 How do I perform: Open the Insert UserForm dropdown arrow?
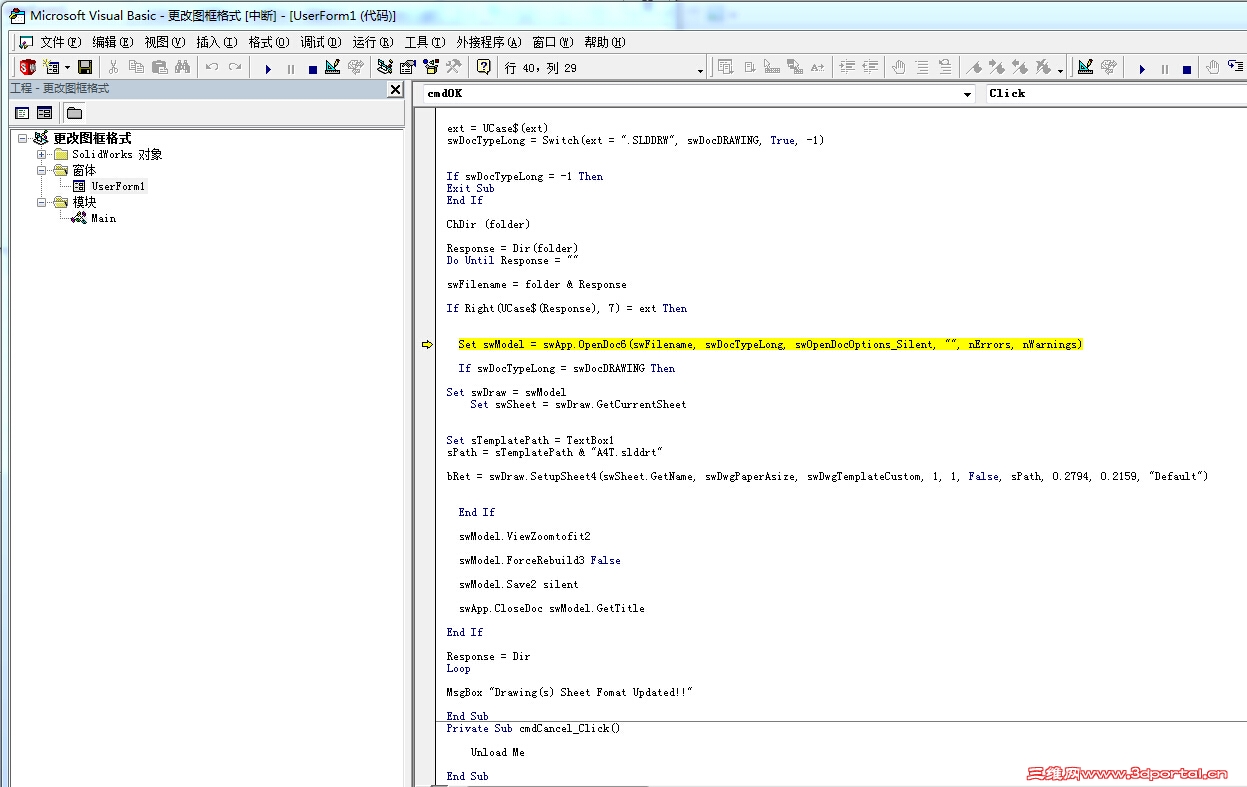tap(67, 68)
